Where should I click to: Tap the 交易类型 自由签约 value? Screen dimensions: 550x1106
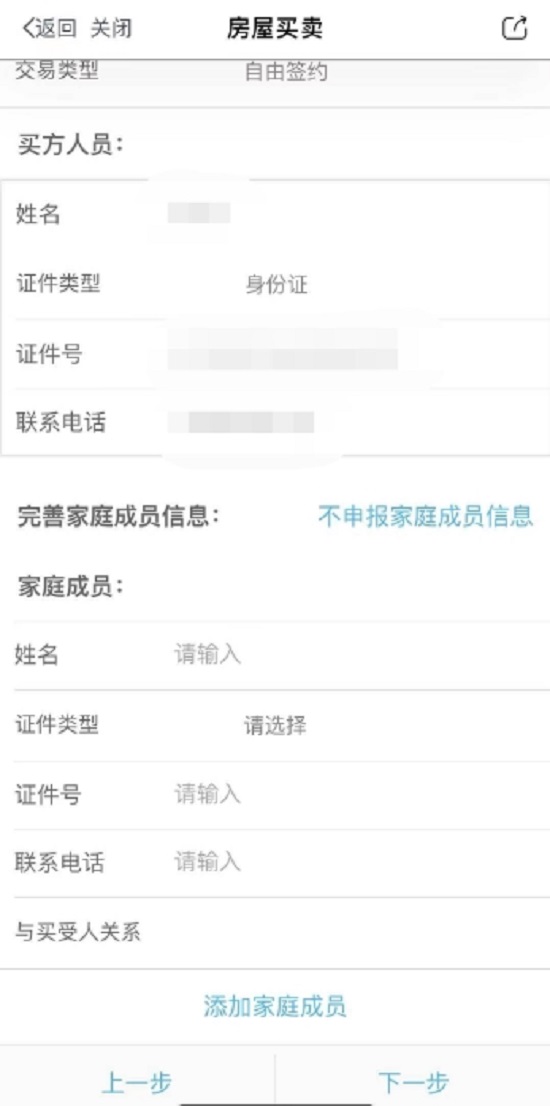pos(286,72)
